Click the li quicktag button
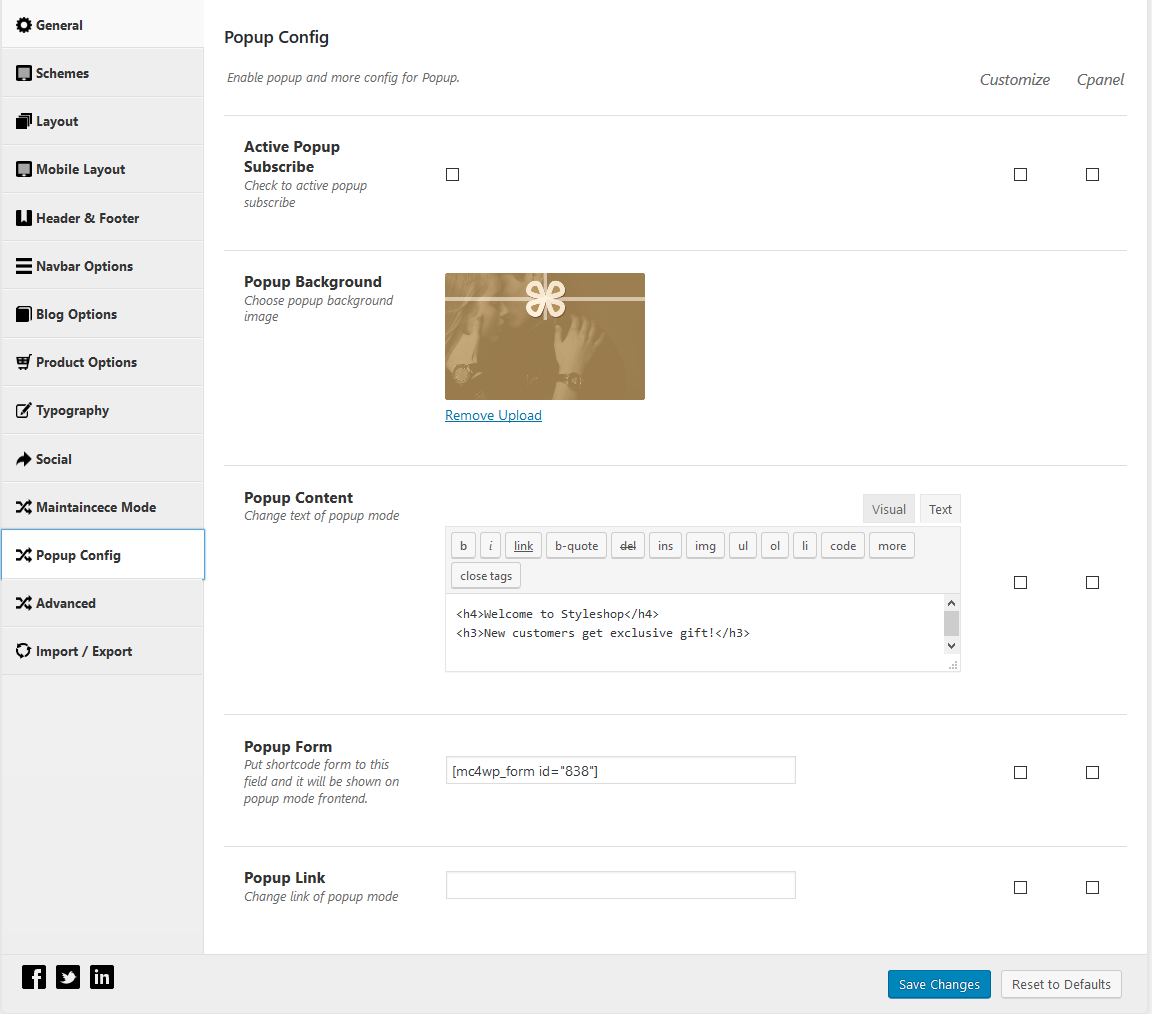 pos(804,546)
